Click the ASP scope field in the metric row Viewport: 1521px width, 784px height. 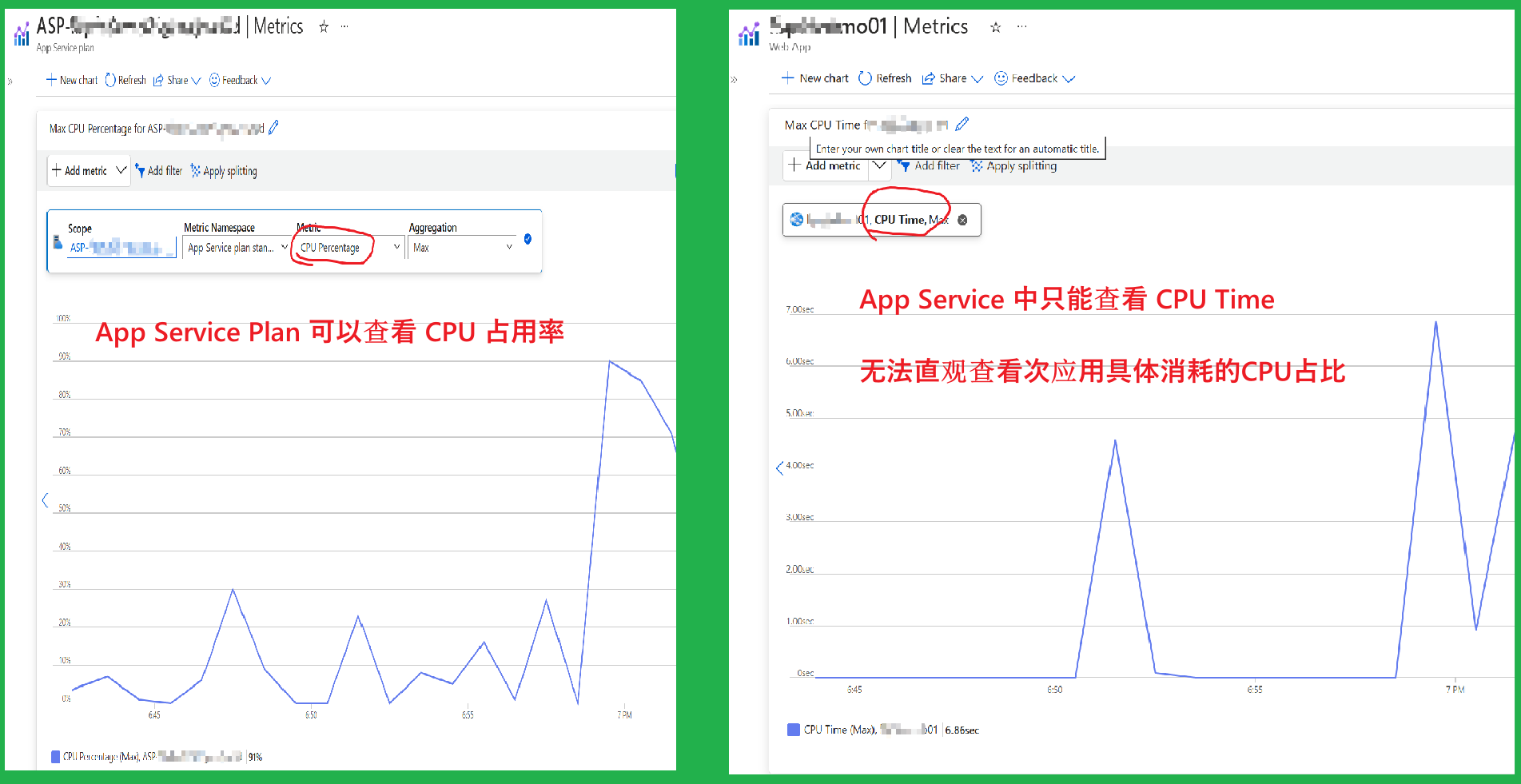(x=120, y=248)
